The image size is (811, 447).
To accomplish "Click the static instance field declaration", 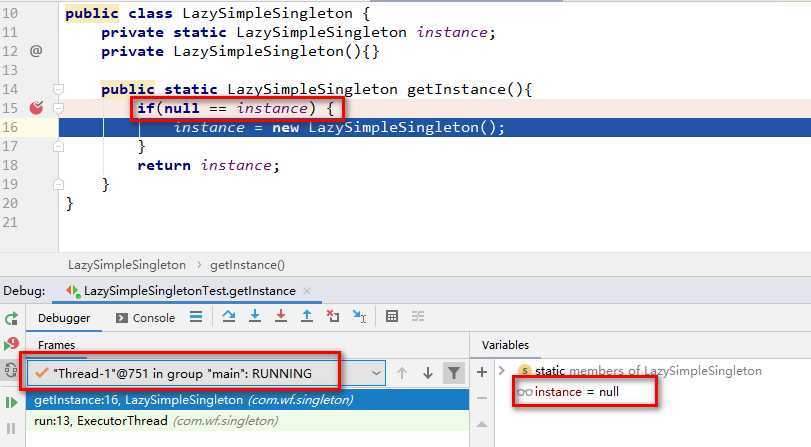I will [x=298, y=33].
